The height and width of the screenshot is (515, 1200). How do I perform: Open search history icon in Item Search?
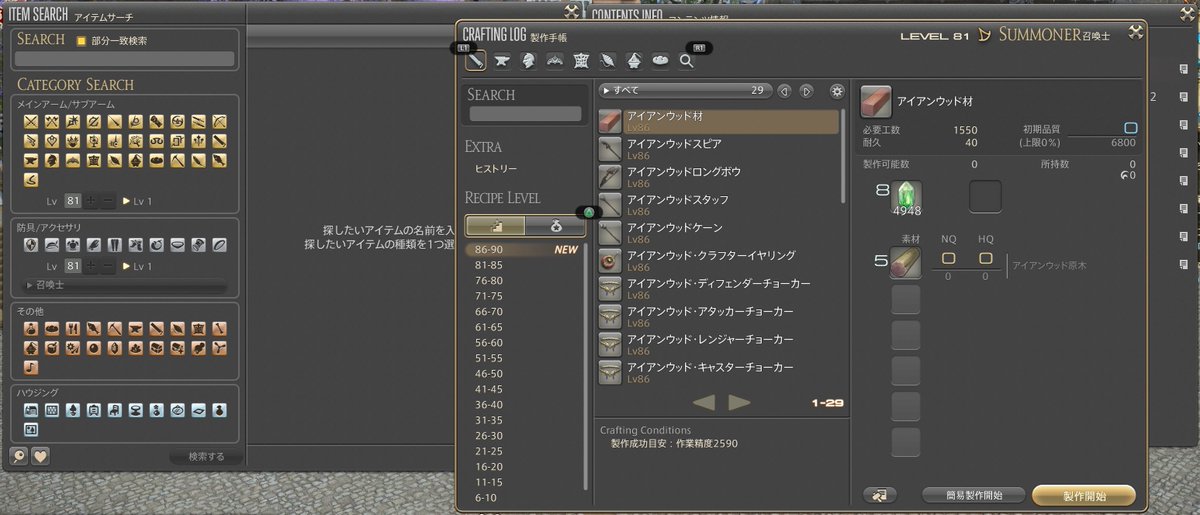19,456
